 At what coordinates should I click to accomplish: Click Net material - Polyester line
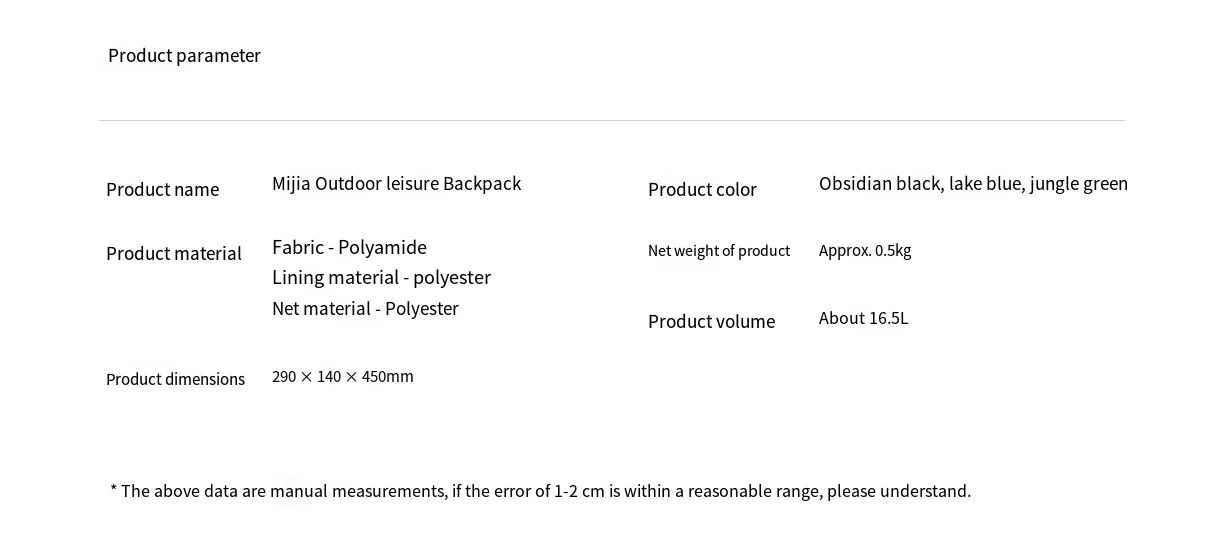point(365,309)
